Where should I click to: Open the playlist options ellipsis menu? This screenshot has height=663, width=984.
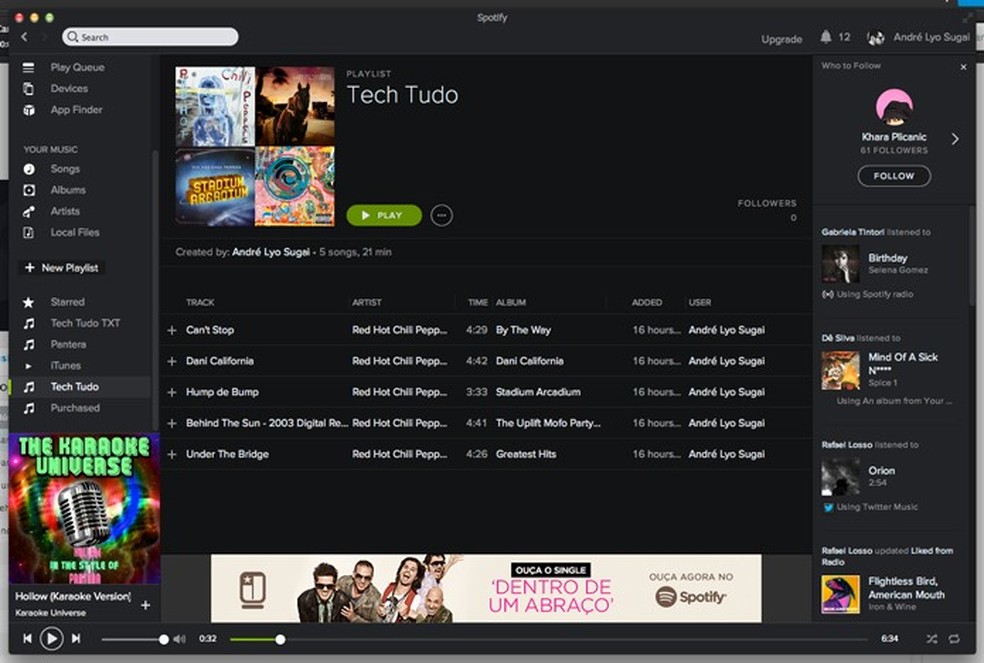tap(441, 215)
